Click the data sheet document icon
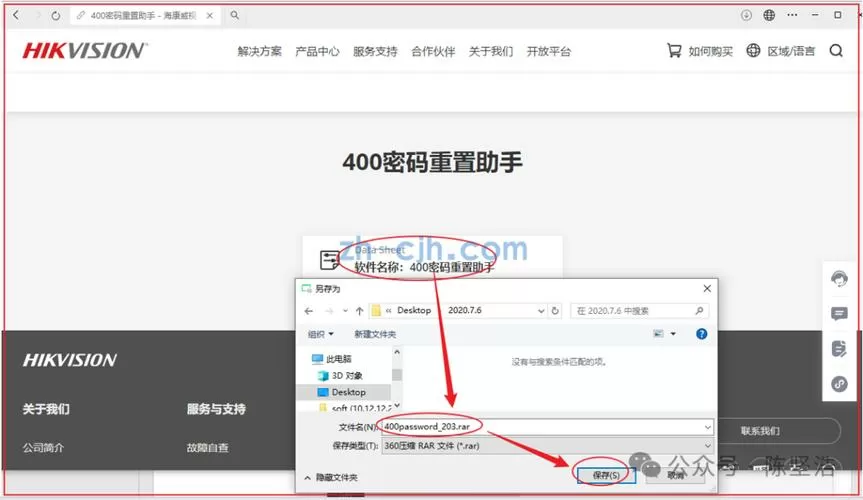 click(330, 259)
